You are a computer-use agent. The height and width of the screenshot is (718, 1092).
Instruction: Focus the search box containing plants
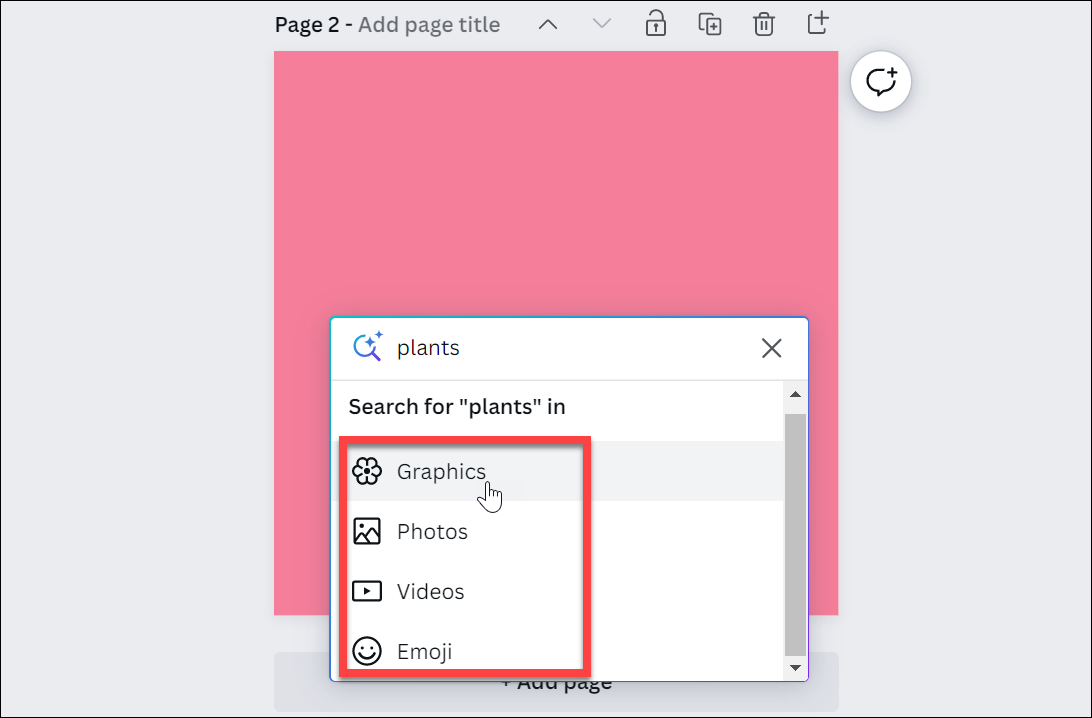click(x=571, y=348)
